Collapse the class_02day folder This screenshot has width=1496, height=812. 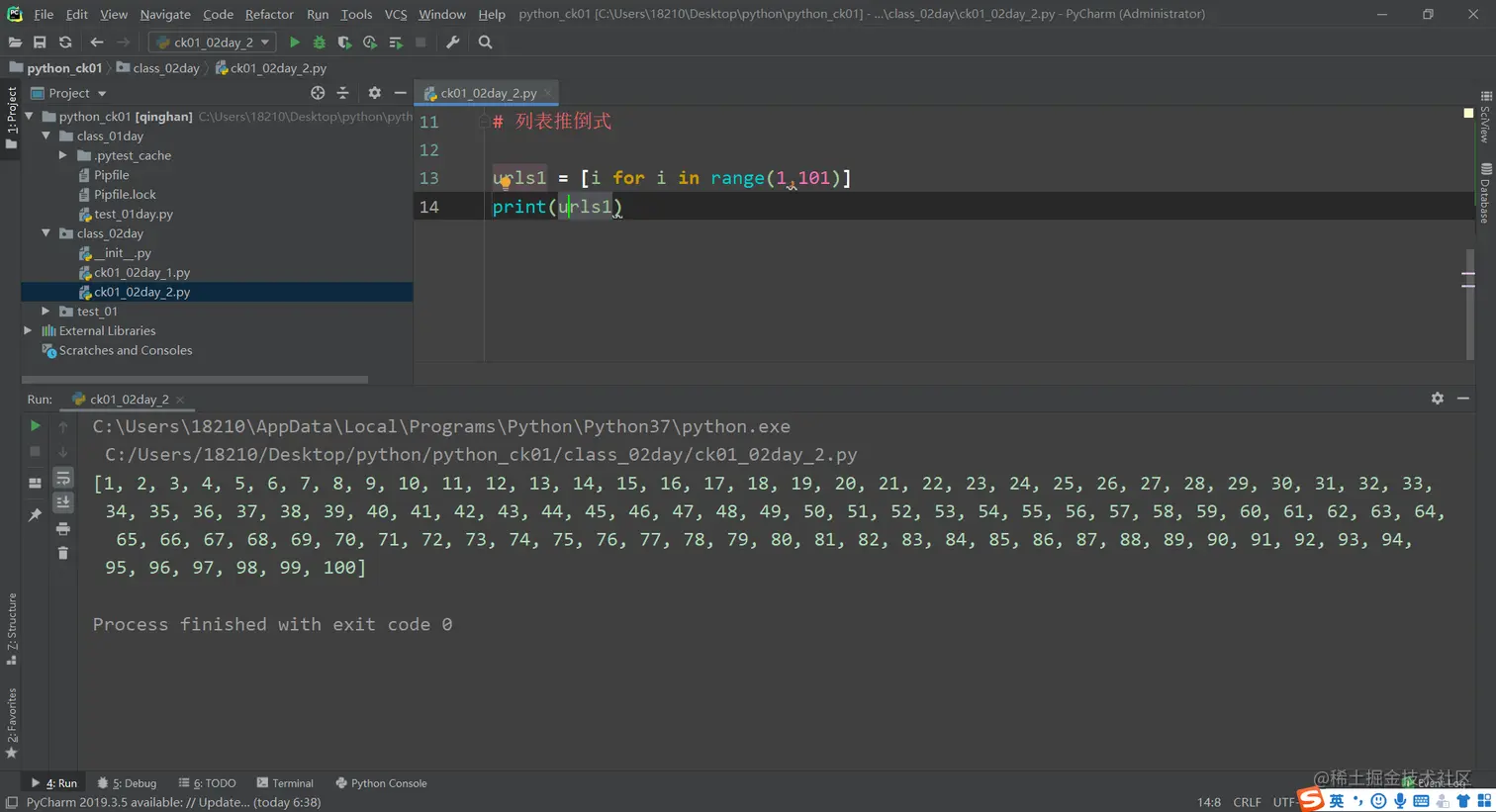(47, 233)
